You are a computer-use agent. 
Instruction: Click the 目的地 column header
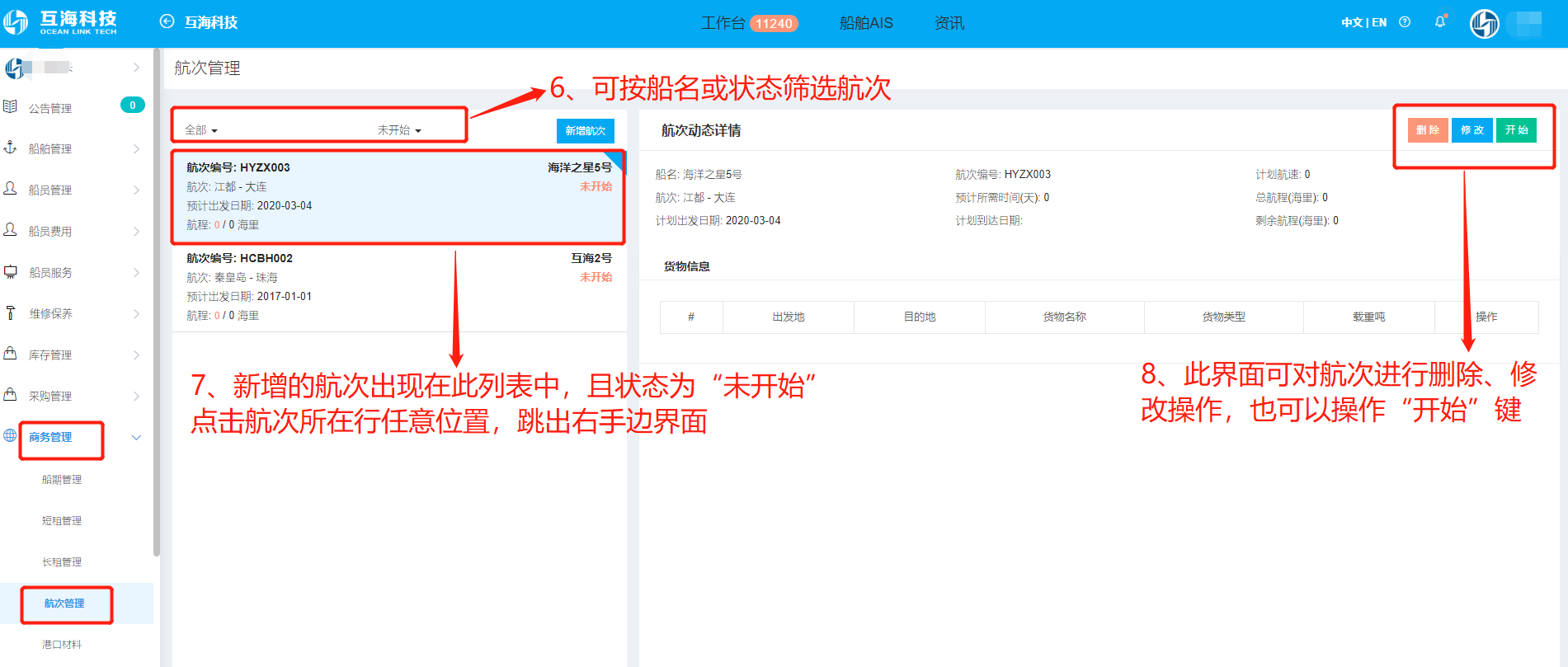[920, 317]
